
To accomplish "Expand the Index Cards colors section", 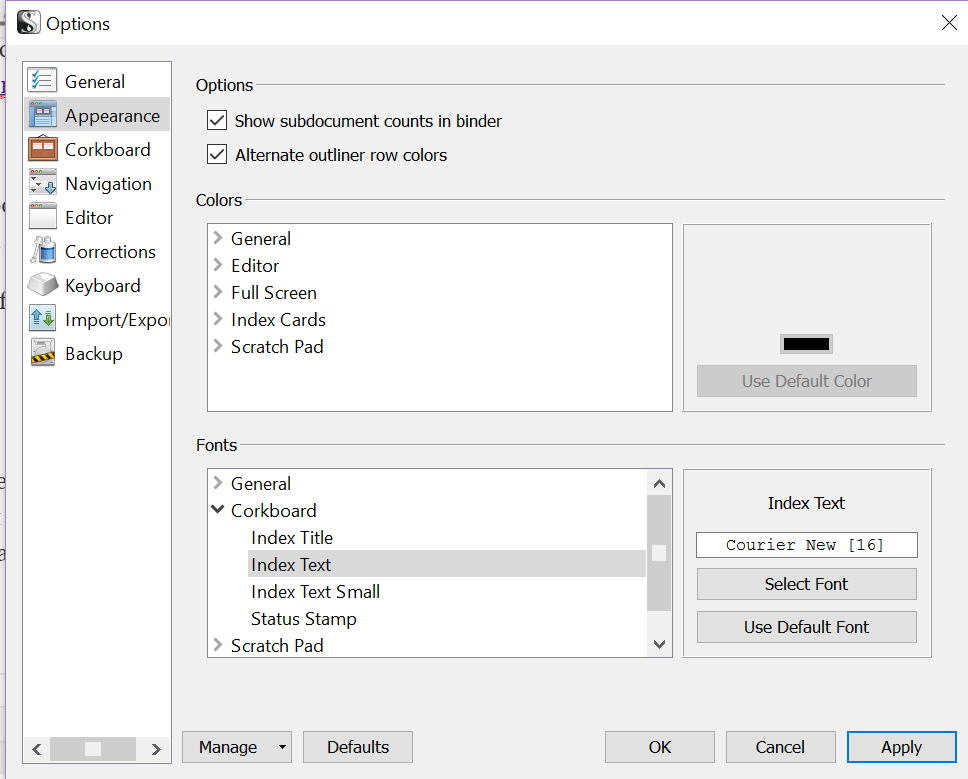I will tap(220, 319).
